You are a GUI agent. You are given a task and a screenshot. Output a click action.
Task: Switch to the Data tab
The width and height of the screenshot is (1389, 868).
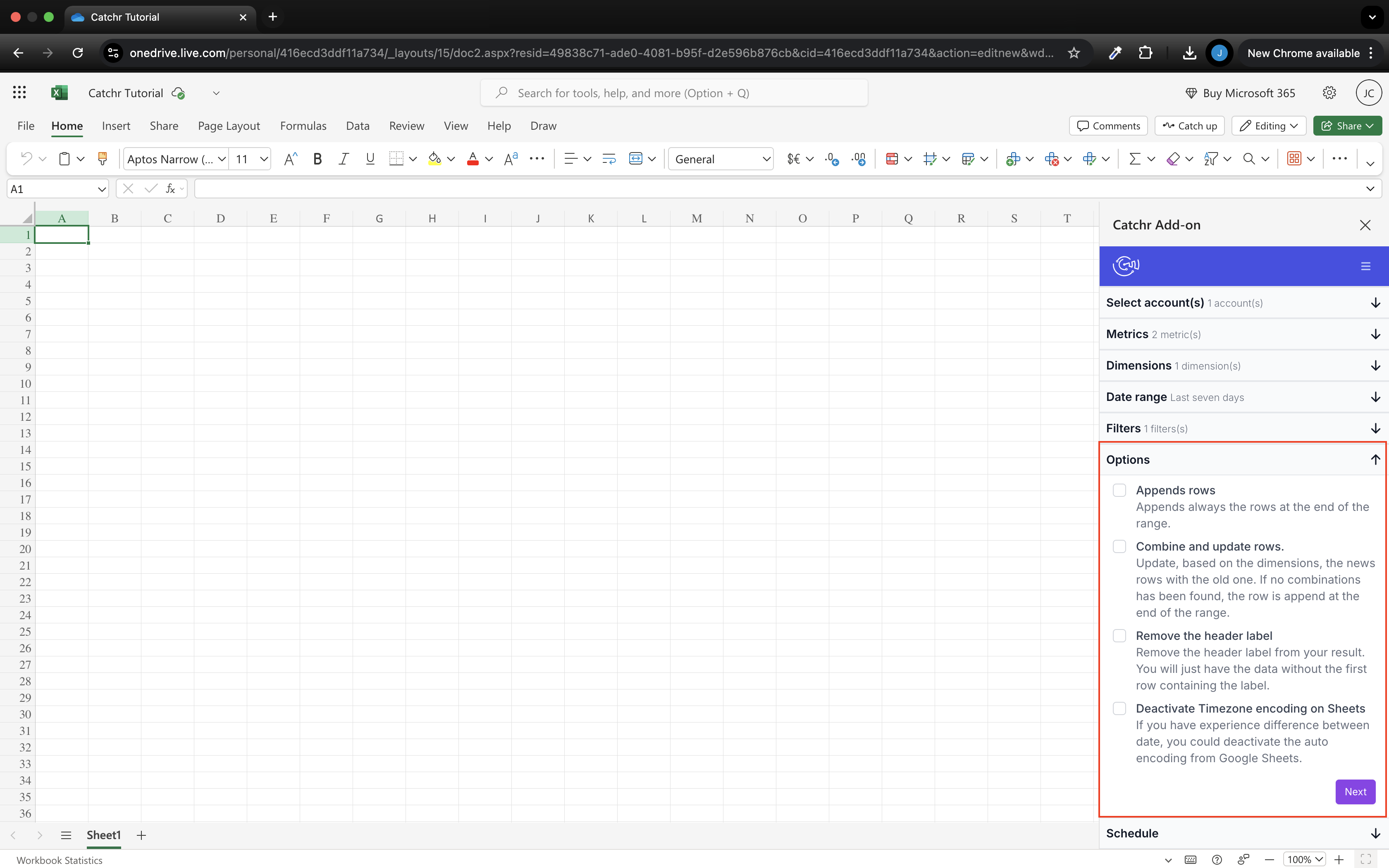point(358,126)
